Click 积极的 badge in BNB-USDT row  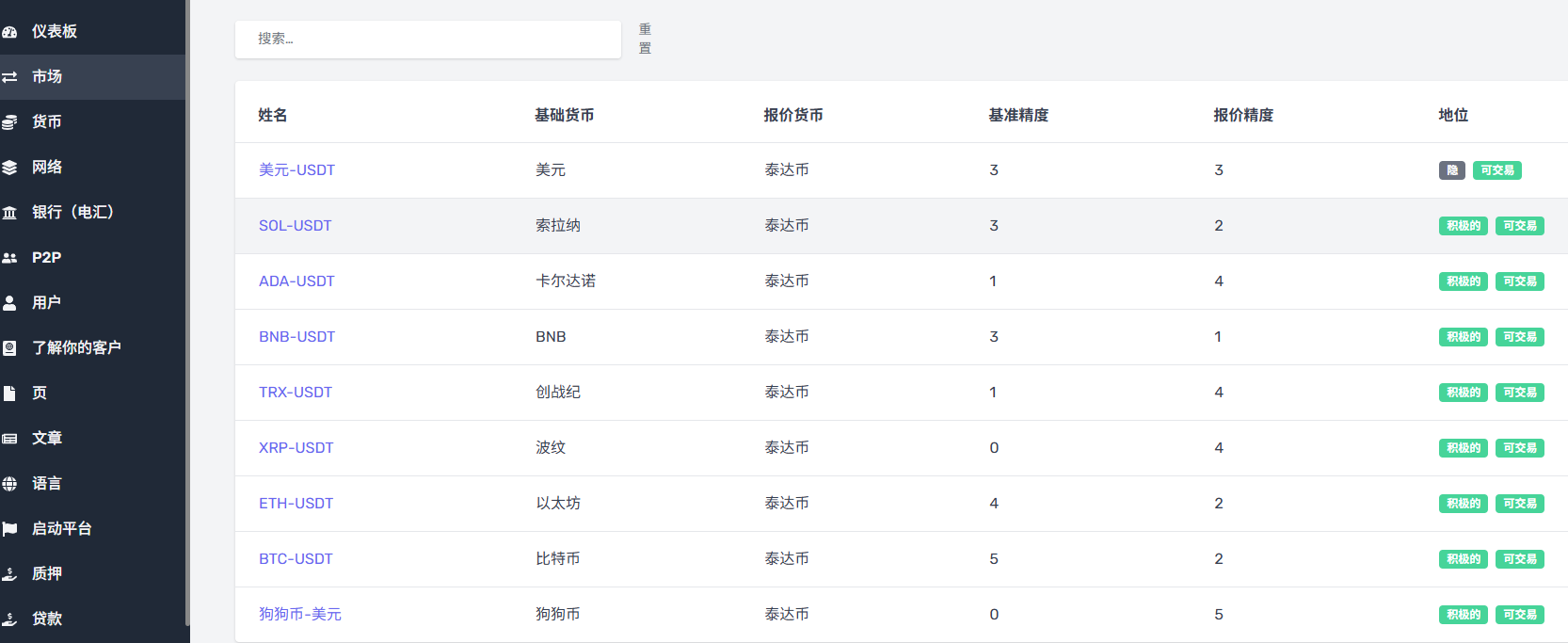tap(1464, 337)
